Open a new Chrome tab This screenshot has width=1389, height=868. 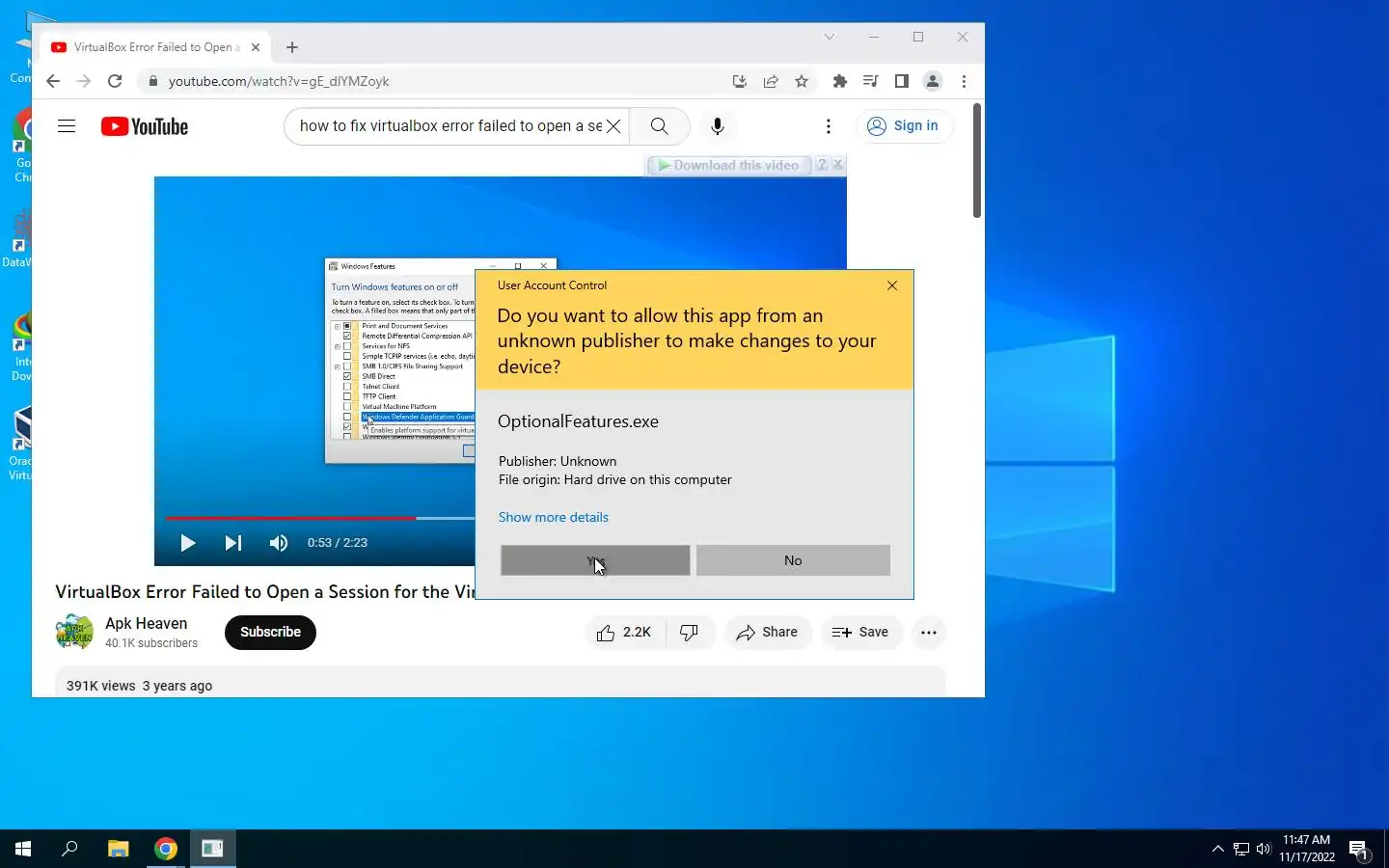pyautogui.click(x=292, y=47)
